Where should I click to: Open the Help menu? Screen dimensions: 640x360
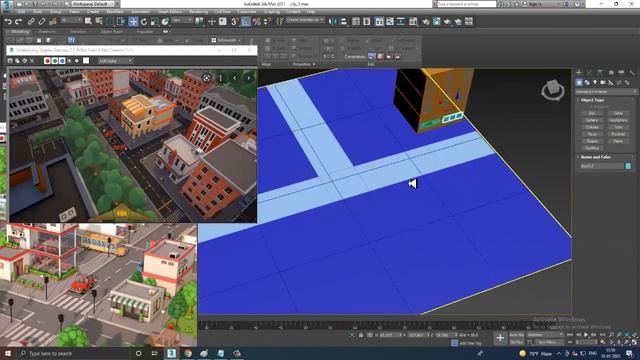point(311,12)
